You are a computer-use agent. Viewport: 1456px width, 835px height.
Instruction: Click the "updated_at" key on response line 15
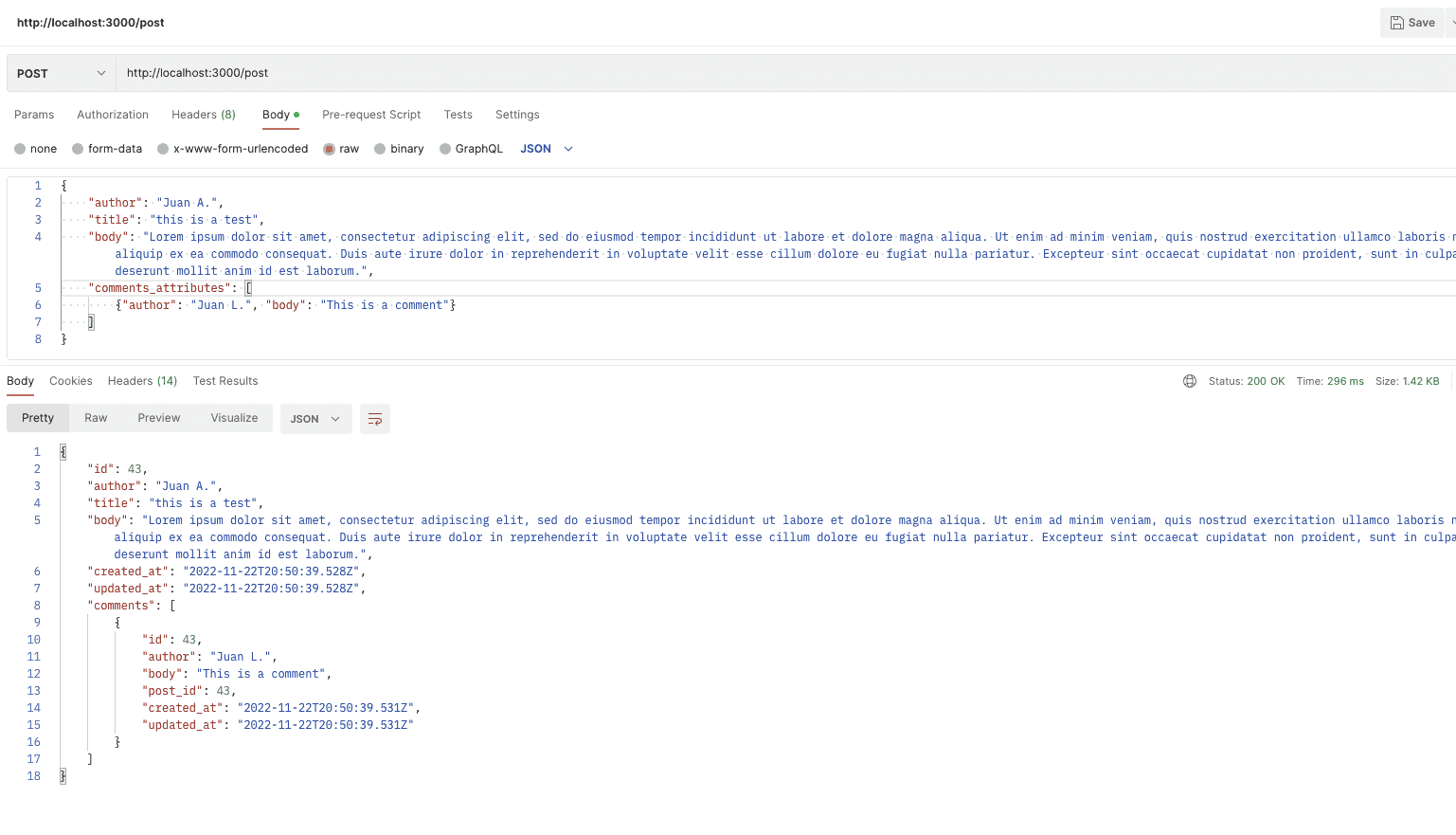(183, 725)
